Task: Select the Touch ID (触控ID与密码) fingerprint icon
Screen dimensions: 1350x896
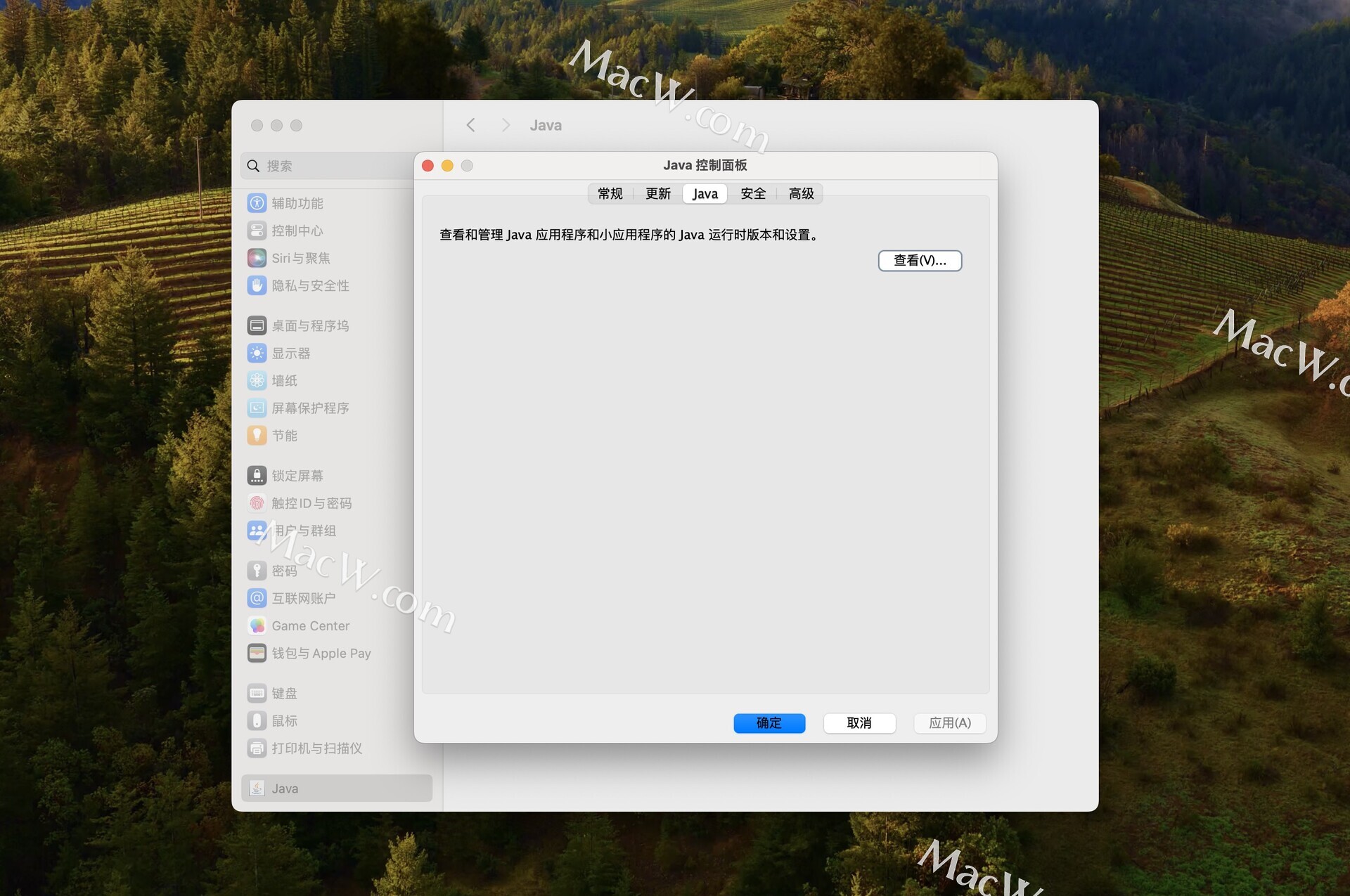Action: tap(257, 503)
